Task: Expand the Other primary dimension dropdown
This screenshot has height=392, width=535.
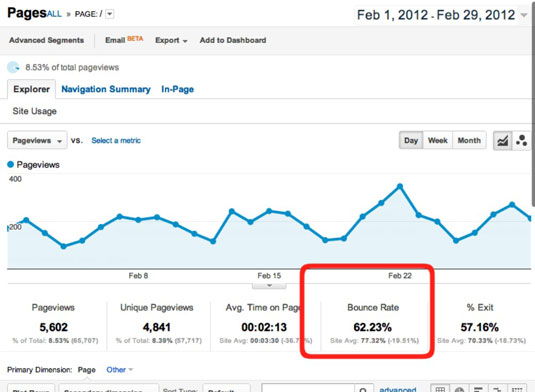Action: (x=119, y=370)
